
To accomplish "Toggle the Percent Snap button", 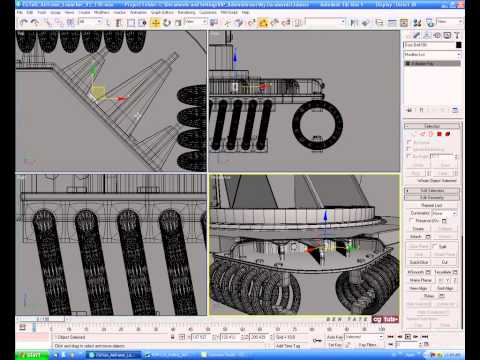I will [x=274, y=23].
